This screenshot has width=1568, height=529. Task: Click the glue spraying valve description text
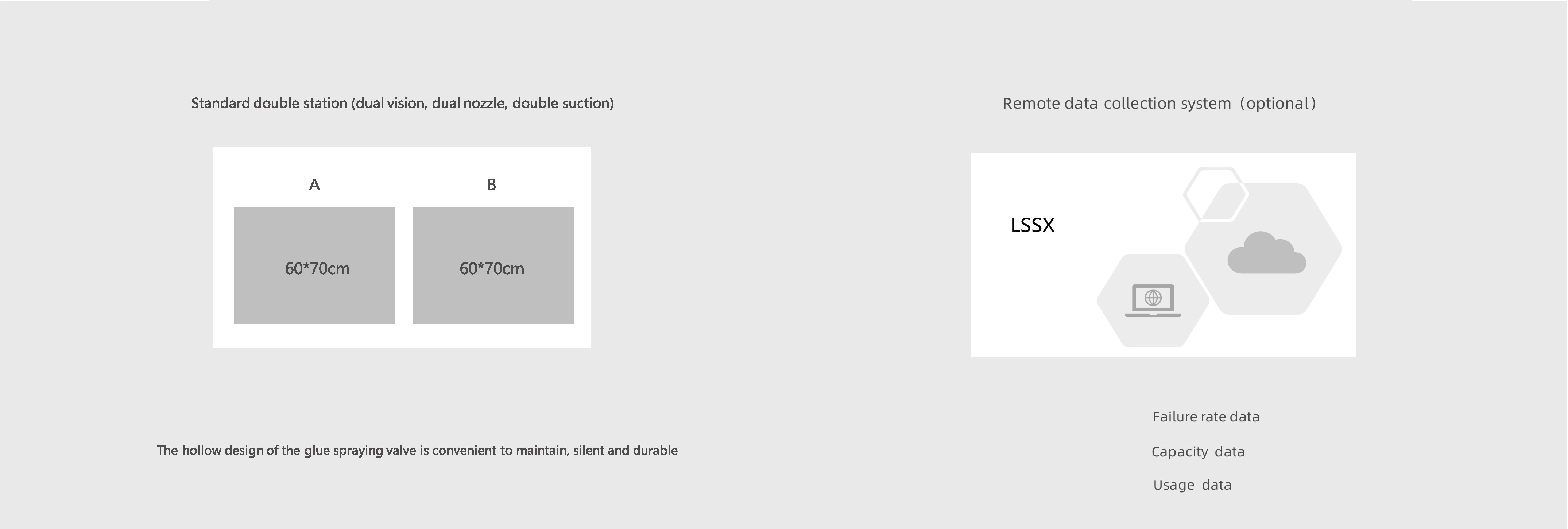click(417, 451)
